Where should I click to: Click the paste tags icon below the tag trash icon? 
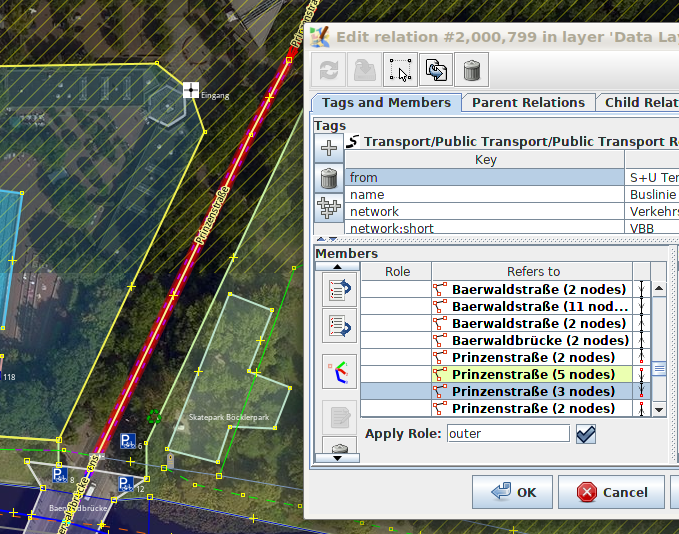(329, 209)
